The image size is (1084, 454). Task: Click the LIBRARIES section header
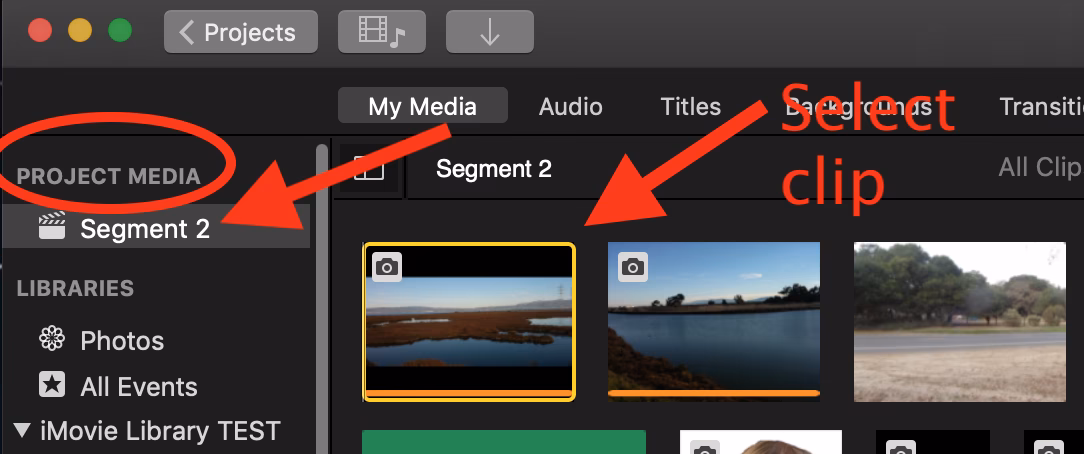pyautogui.click(x=75, y=288)
